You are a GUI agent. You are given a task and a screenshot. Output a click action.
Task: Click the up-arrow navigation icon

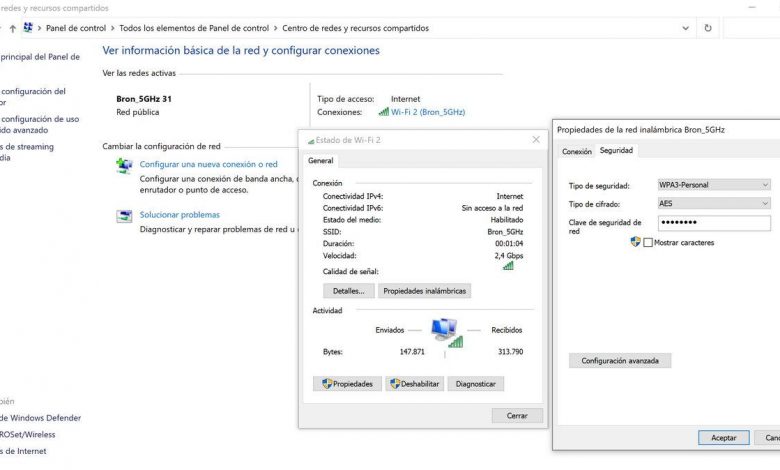[x=13, y=28]
